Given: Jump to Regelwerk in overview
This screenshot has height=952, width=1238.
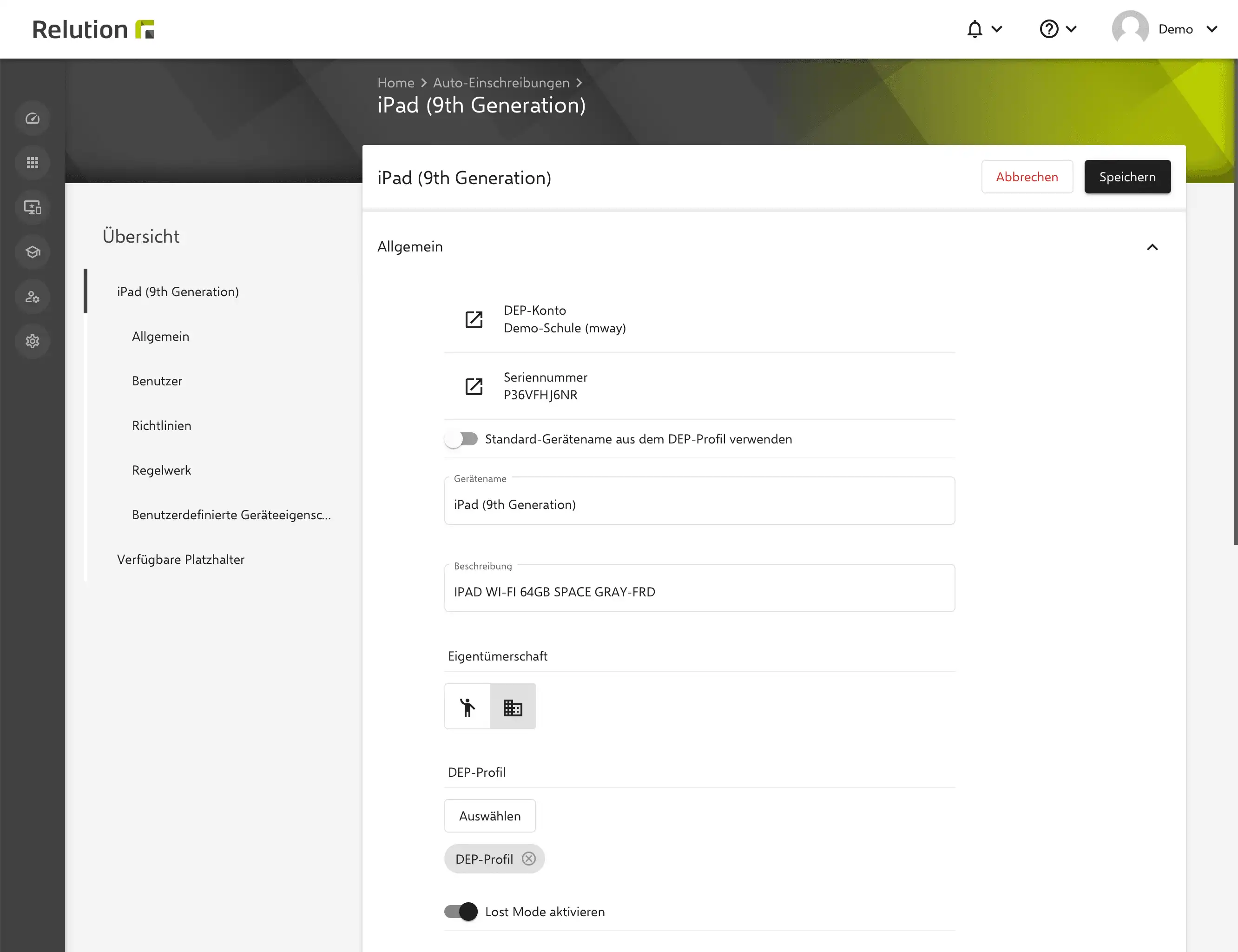Looking at the screenshot, I should pyautogui.click(x=161, y=470).
